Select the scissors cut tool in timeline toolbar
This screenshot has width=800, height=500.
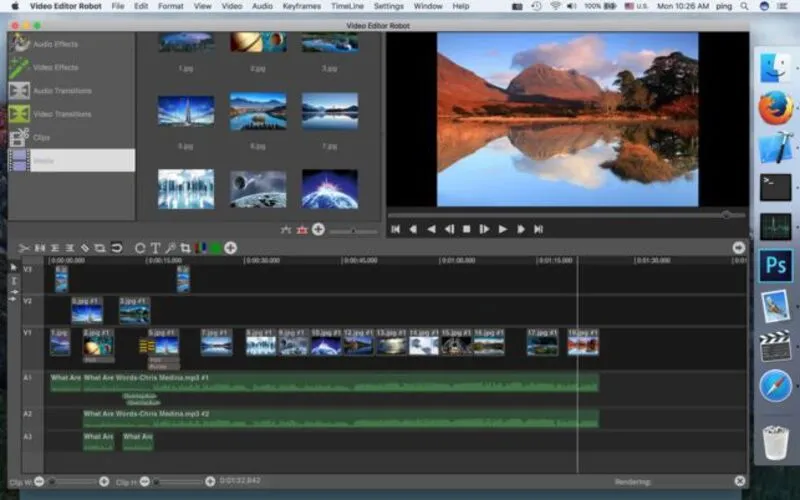pyautogui.click(x=24, y=247)
